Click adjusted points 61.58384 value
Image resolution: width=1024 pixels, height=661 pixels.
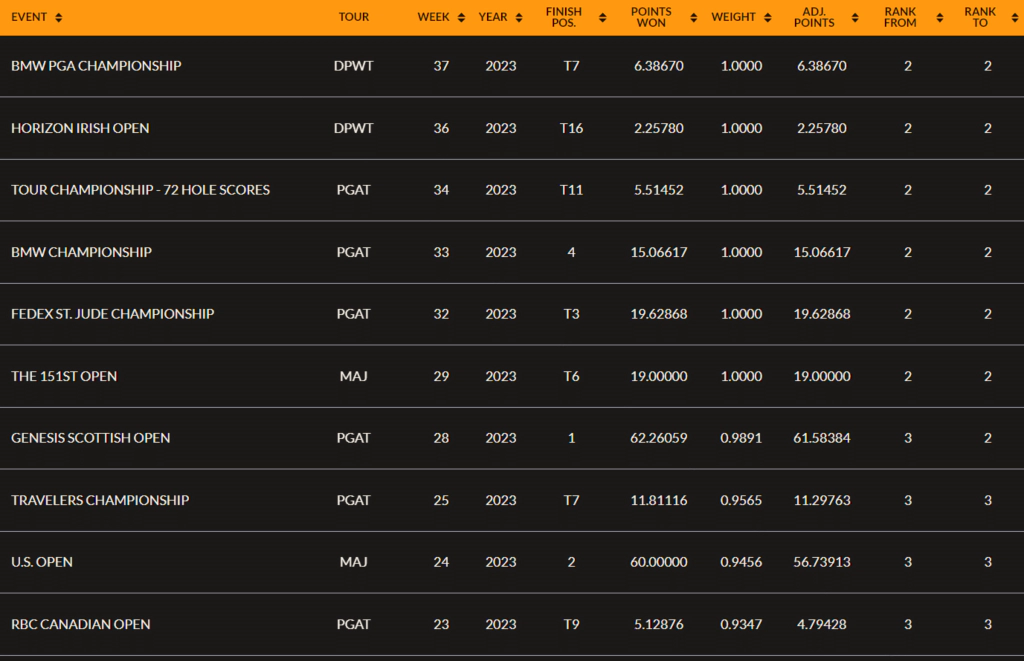coord(822,438)
